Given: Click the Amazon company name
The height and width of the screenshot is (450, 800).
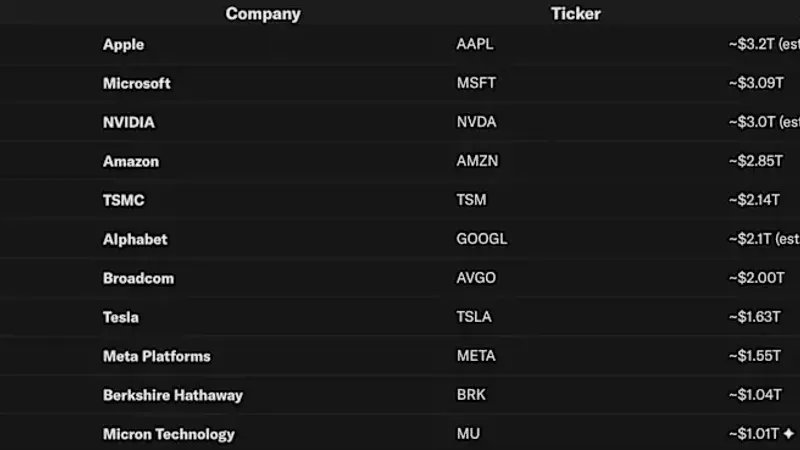Looking at the screenshot, I should coord(131,161).
